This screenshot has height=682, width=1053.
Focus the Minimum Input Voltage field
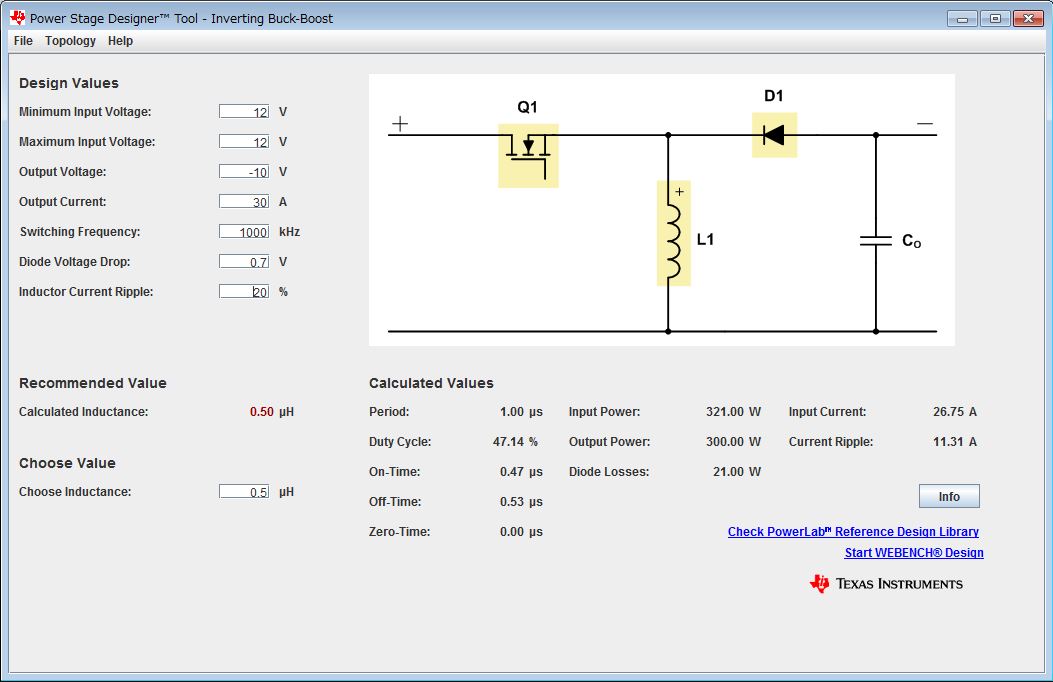244,111
